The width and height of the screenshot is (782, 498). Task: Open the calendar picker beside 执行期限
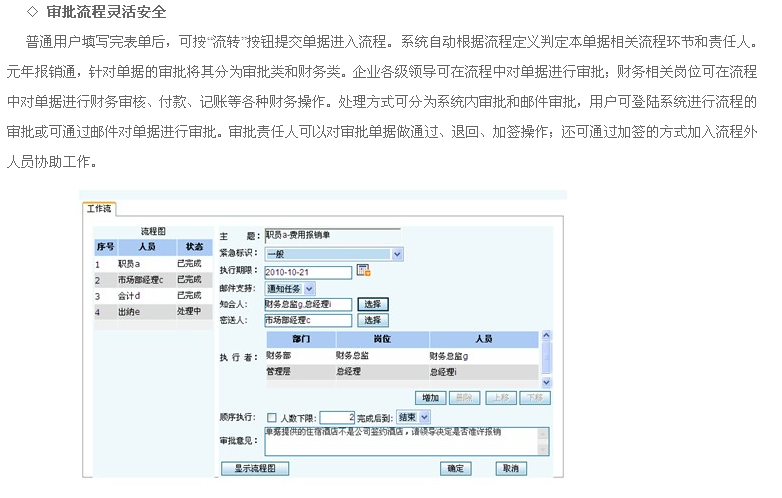pos(363,271)
